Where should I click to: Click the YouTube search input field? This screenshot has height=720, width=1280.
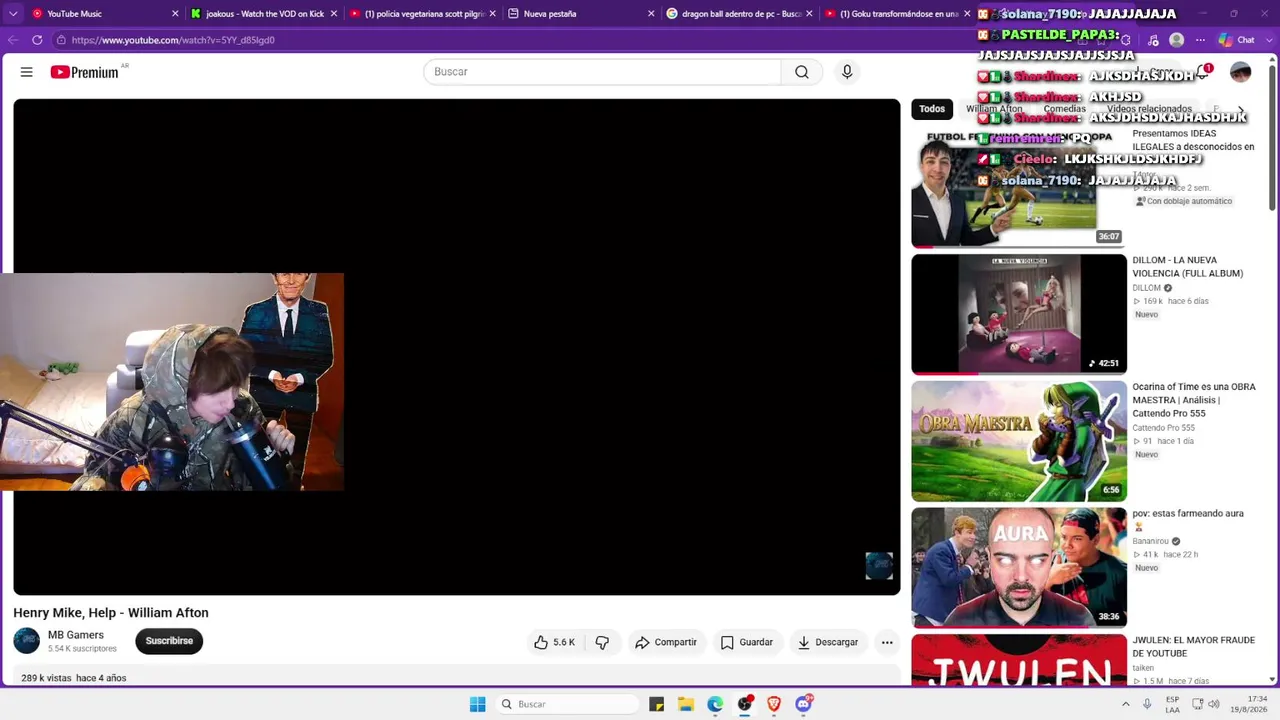pyautogui.click(x=602, y=72)
